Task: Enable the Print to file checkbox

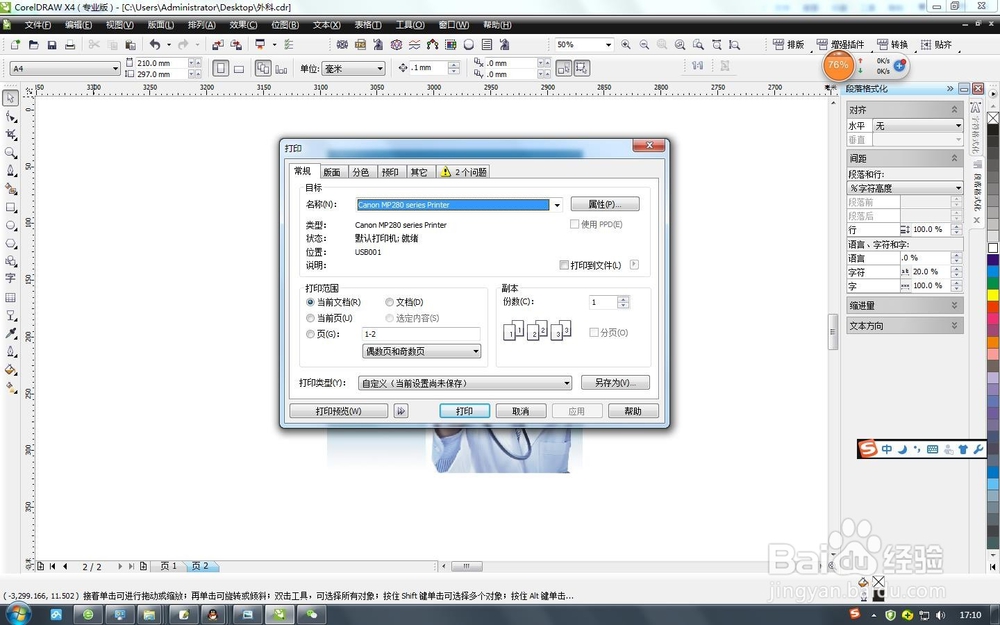Action: (x=564, y=265)
